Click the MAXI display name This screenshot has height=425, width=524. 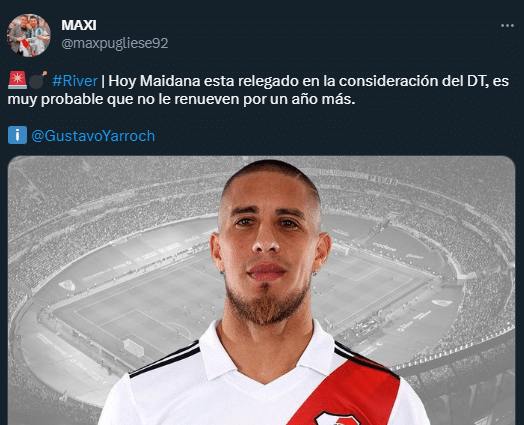click(79, 25)
